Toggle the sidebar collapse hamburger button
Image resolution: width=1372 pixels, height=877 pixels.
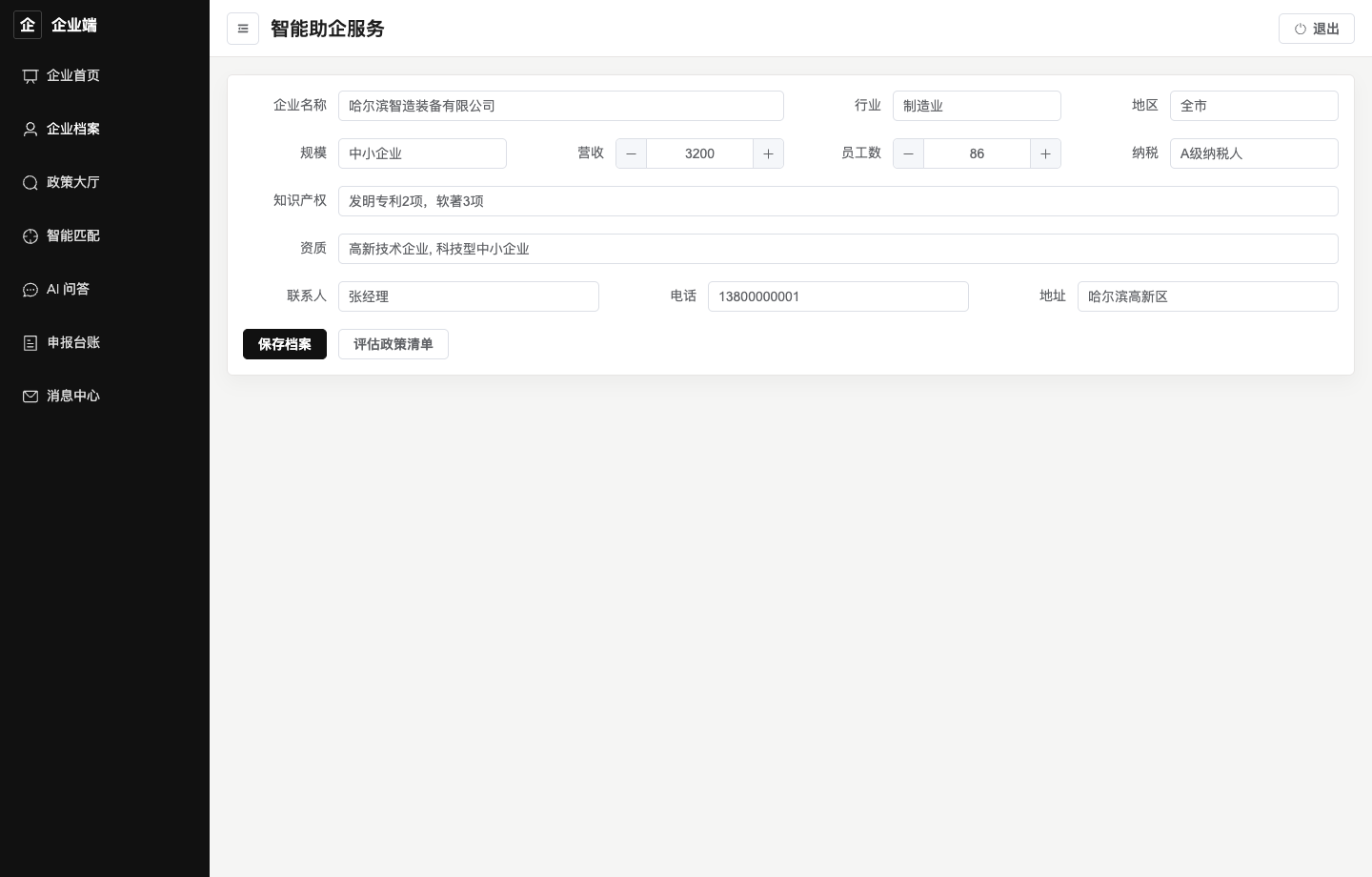(243, 29)
